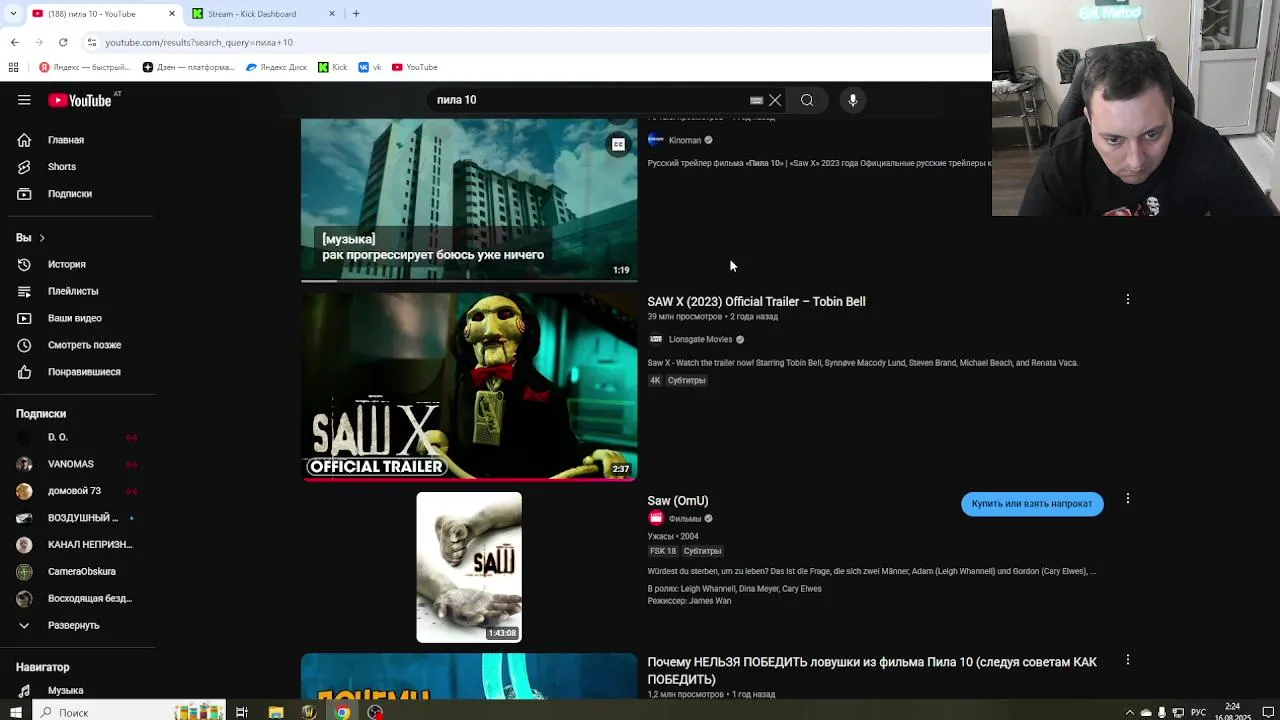This screenshot has width=1280, height=720.
Task: Play the Kinoman trailer preview with building
Action: [x=469, y=200]
